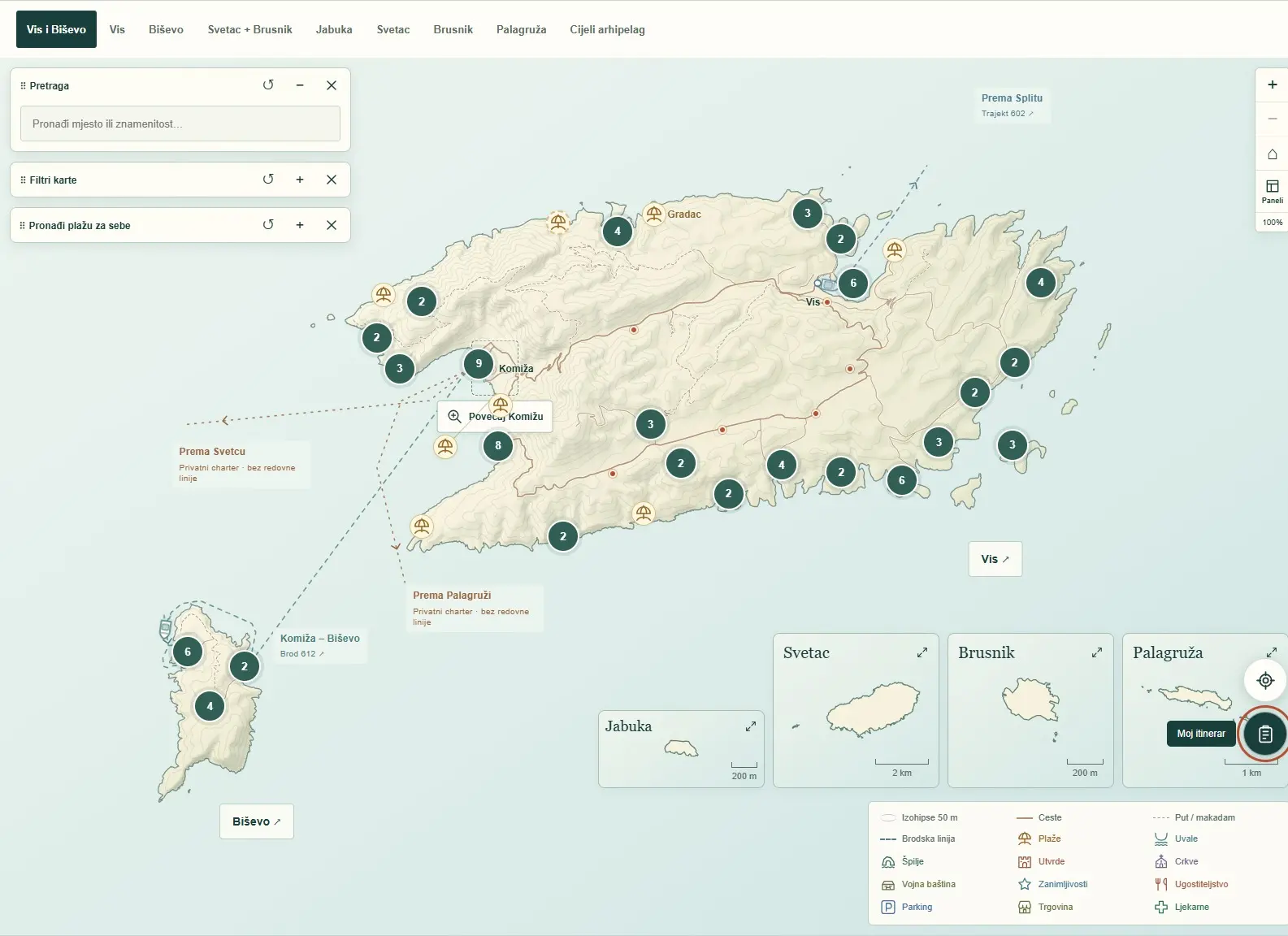Collapse the Pretraga panel
Image resolution: width=1288 pixels, height=936 pixels.
pos(300,85)
